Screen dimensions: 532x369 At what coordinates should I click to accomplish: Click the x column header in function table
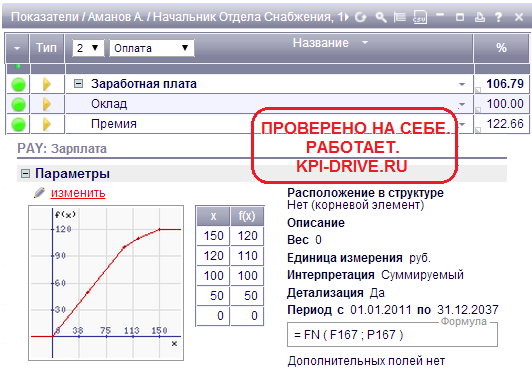coord(213,216)
